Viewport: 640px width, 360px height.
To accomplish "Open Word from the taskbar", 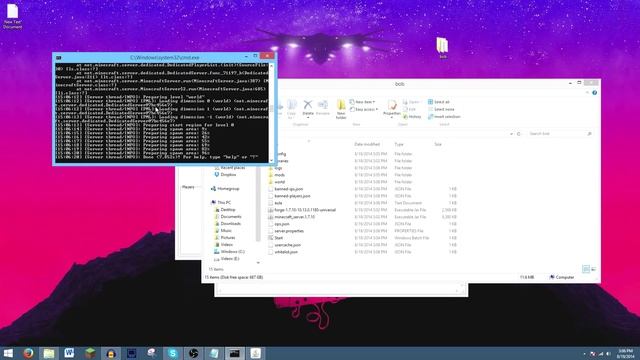I will [x=69, y=353].
